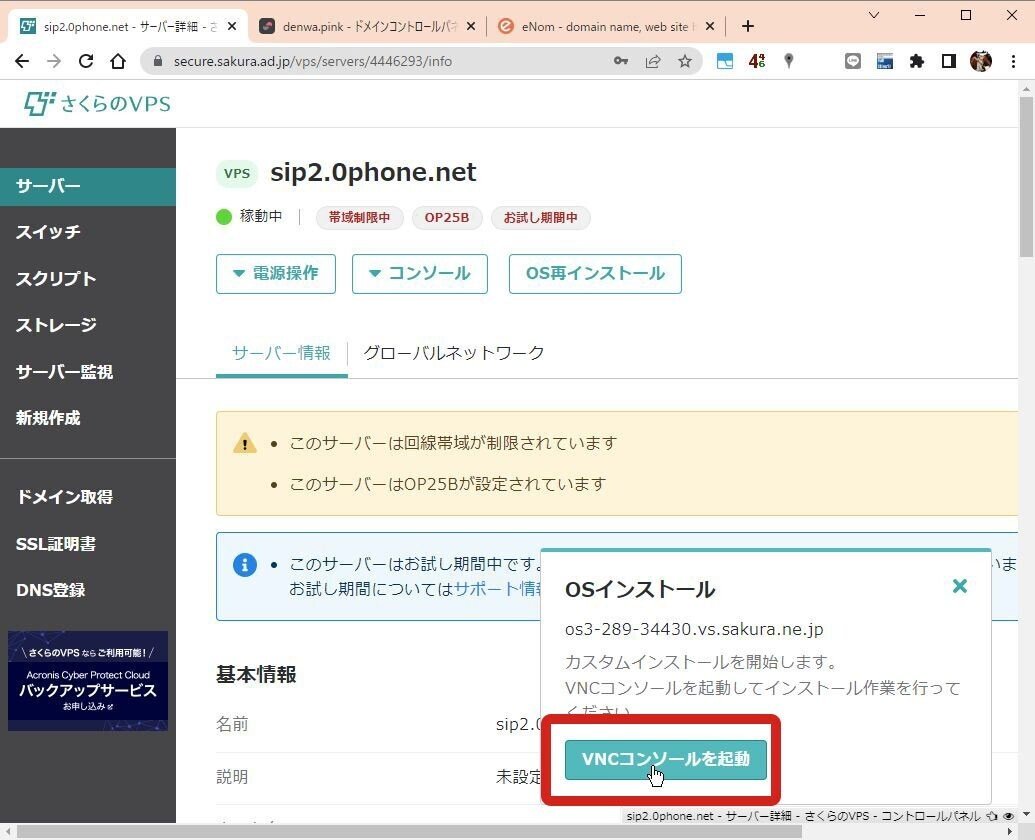
Task: Open the Chrome three-dot menu
Action: click(x=1013, y=61)
